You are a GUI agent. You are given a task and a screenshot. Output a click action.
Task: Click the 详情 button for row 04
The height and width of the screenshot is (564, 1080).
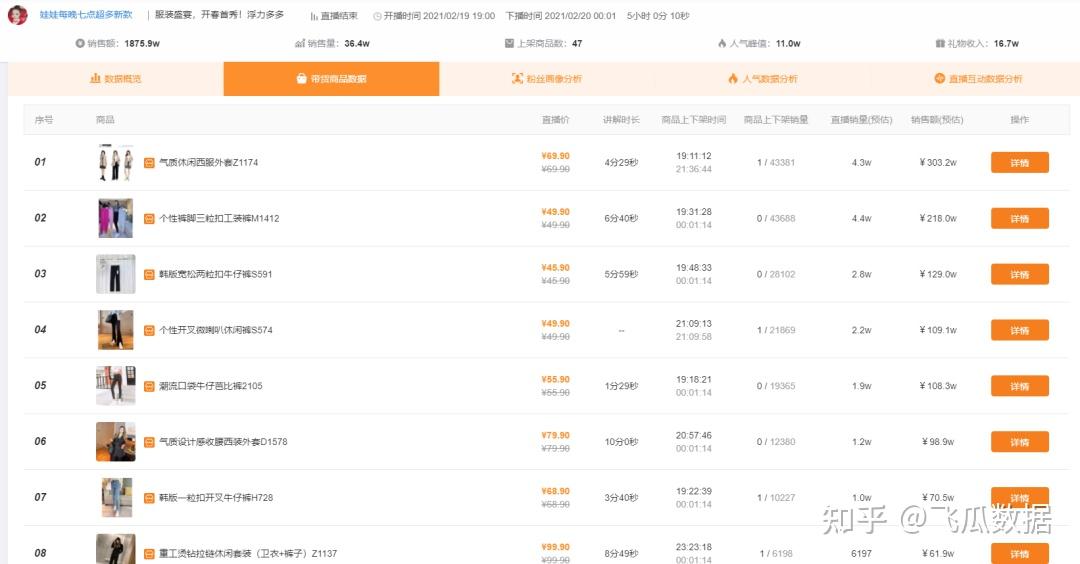(x=1019, y=330)
